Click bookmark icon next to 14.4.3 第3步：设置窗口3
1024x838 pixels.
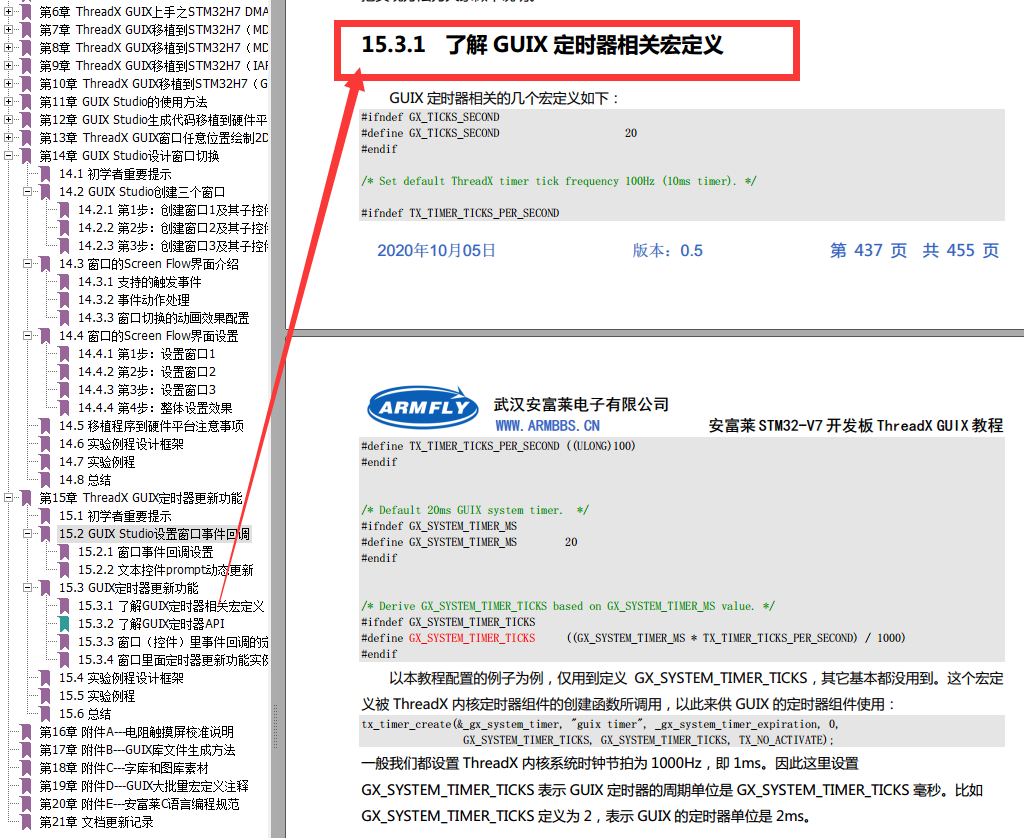[64, 390]
